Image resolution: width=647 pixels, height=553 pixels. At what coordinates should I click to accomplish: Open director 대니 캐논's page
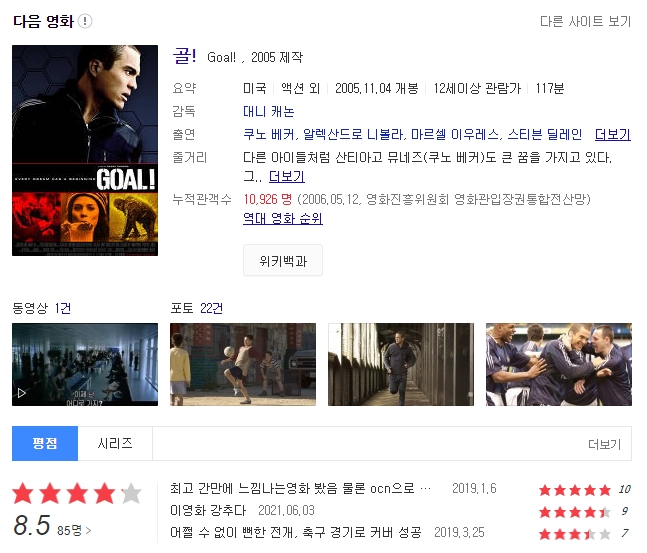pos(269,111)
